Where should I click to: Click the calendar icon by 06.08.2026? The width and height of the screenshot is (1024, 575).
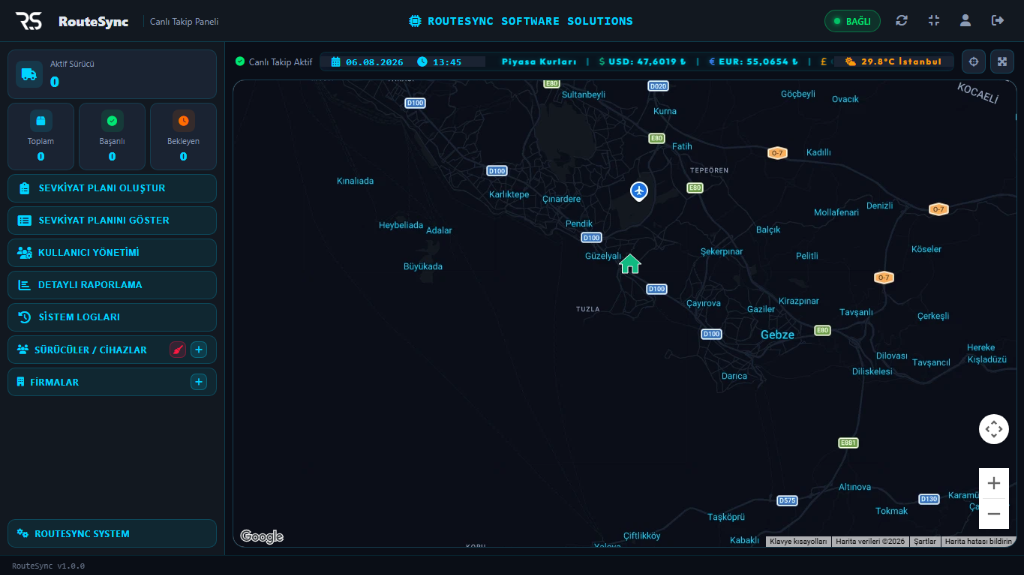[x=336, y=61]
